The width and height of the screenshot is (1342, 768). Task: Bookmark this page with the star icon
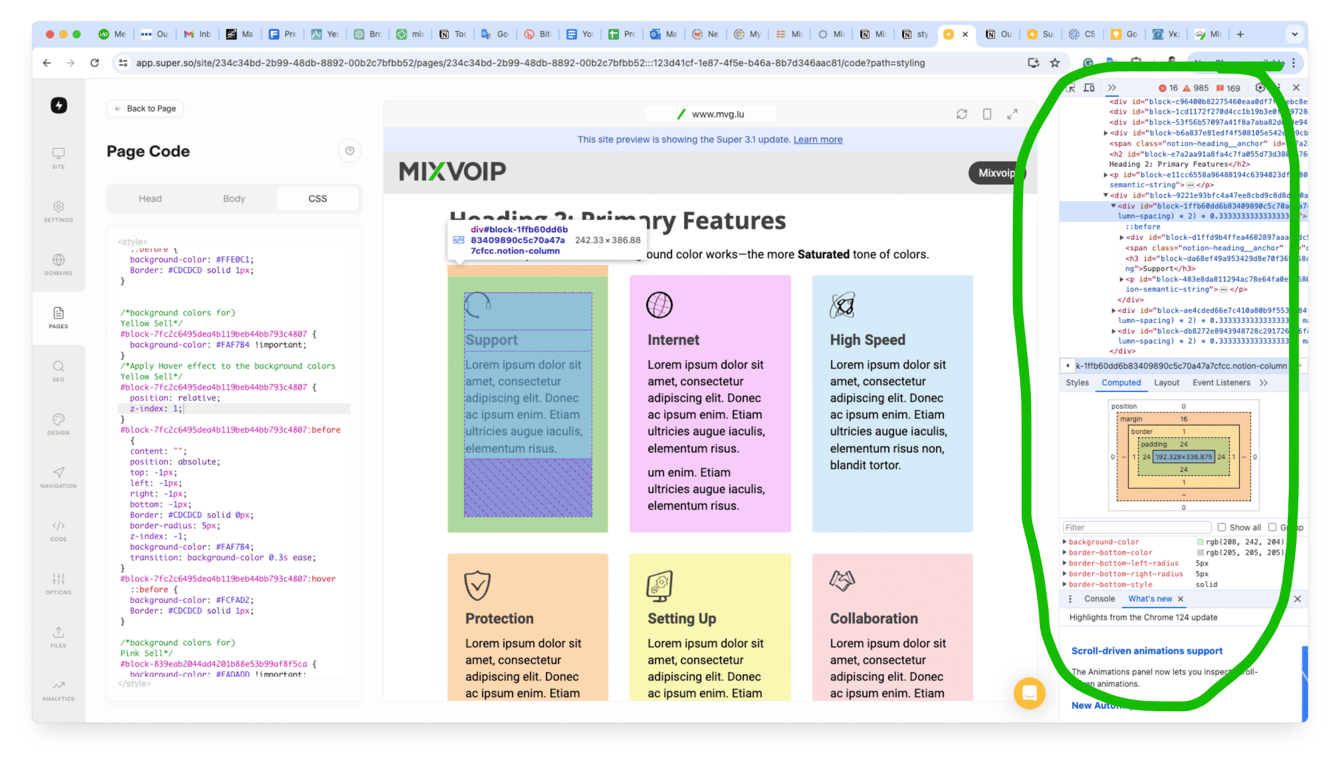1055,63
